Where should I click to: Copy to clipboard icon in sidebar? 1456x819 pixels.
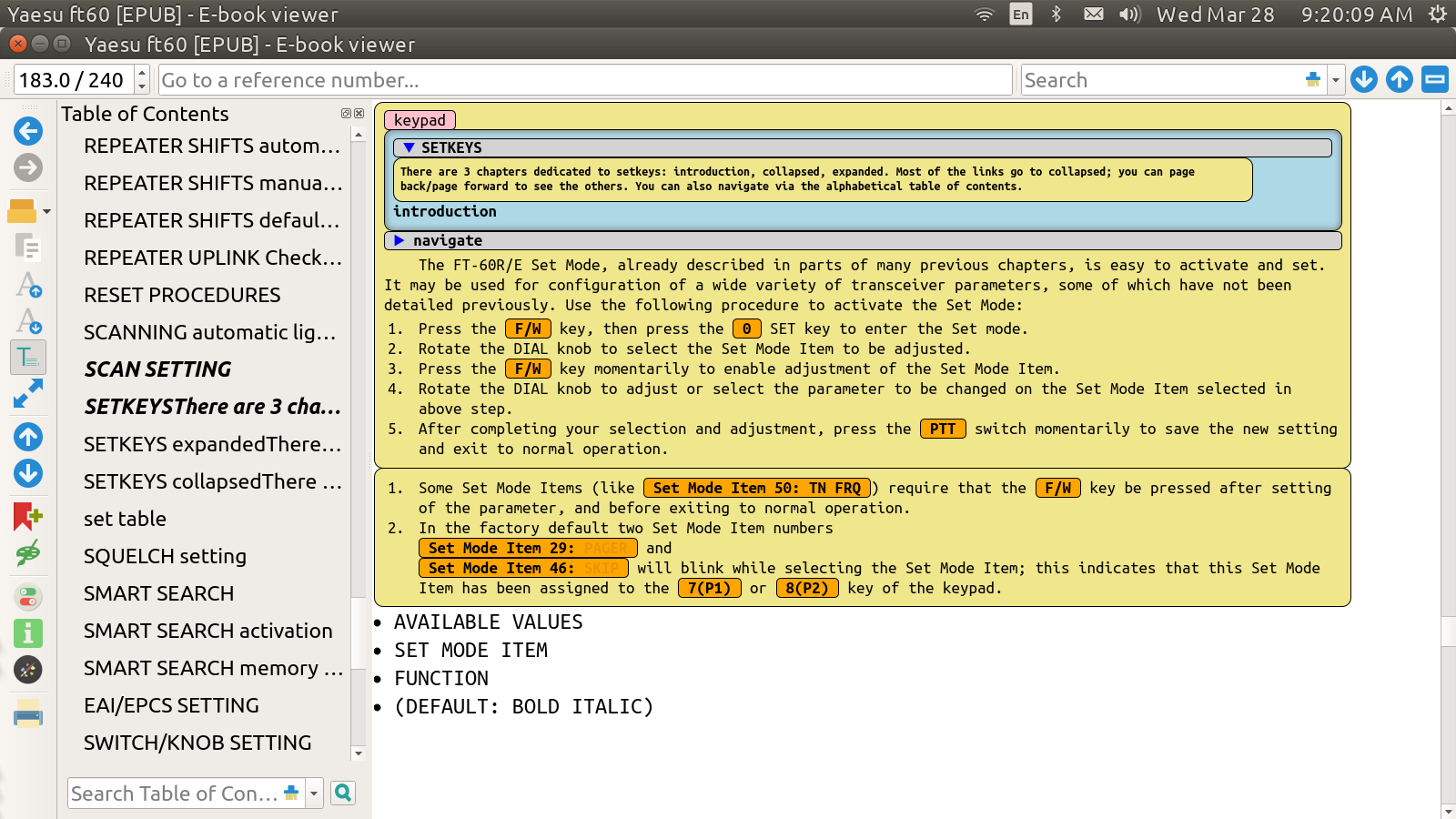click(x=28, y=247)
